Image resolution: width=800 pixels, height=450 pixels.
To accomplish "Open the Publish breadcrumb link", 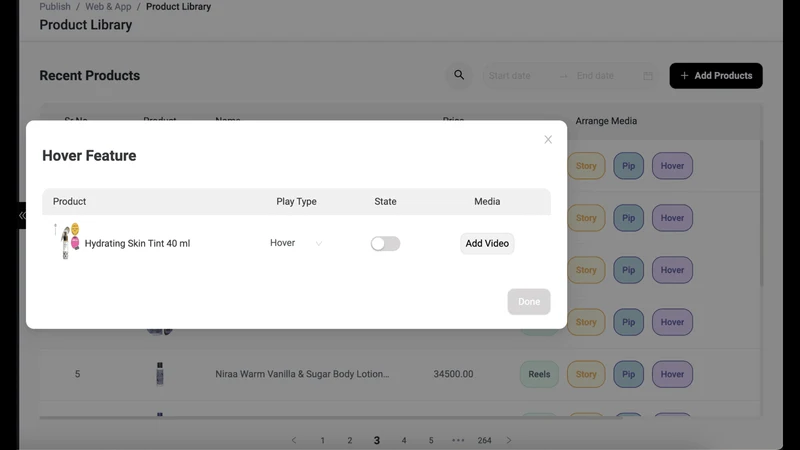I will (x=55, y=7).
